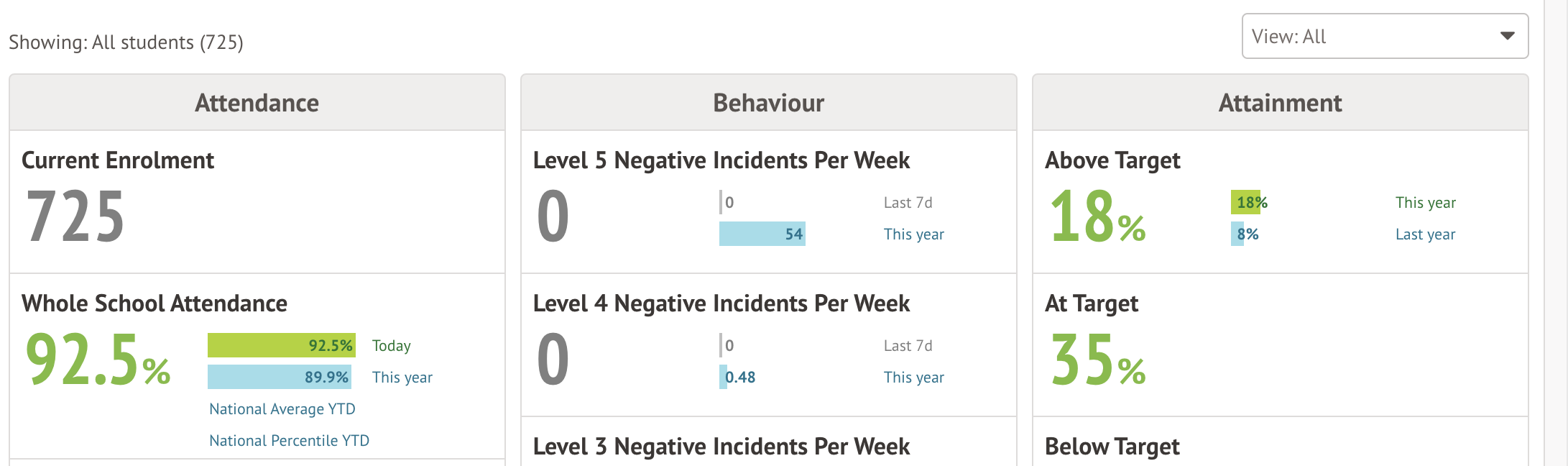Click the View dropdown arrow
Viewport: 1568px width, 466px height.
coord(1507,36)
